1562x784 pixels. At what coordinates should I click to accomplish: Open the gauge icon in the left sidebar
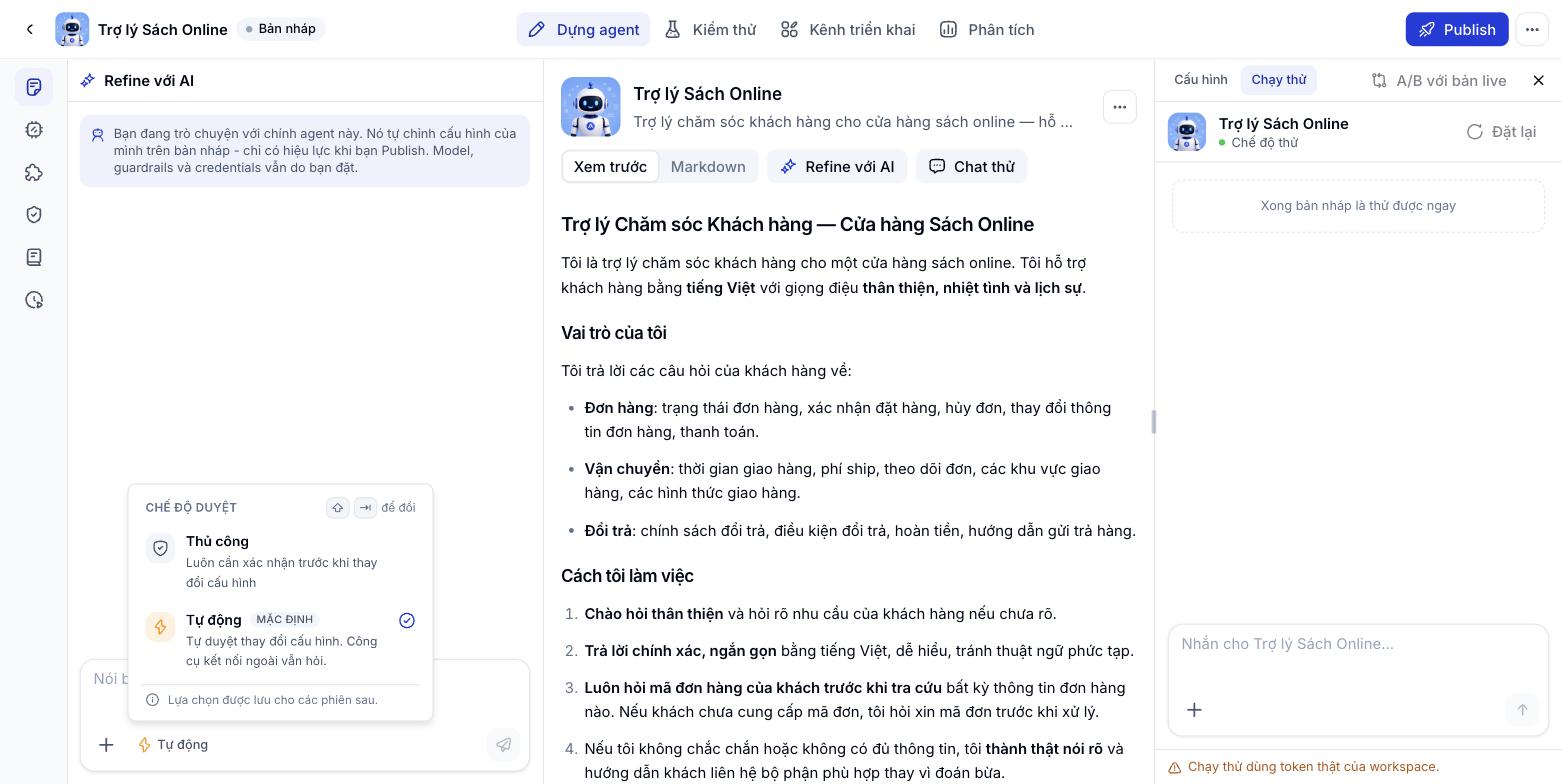point(34,129)
